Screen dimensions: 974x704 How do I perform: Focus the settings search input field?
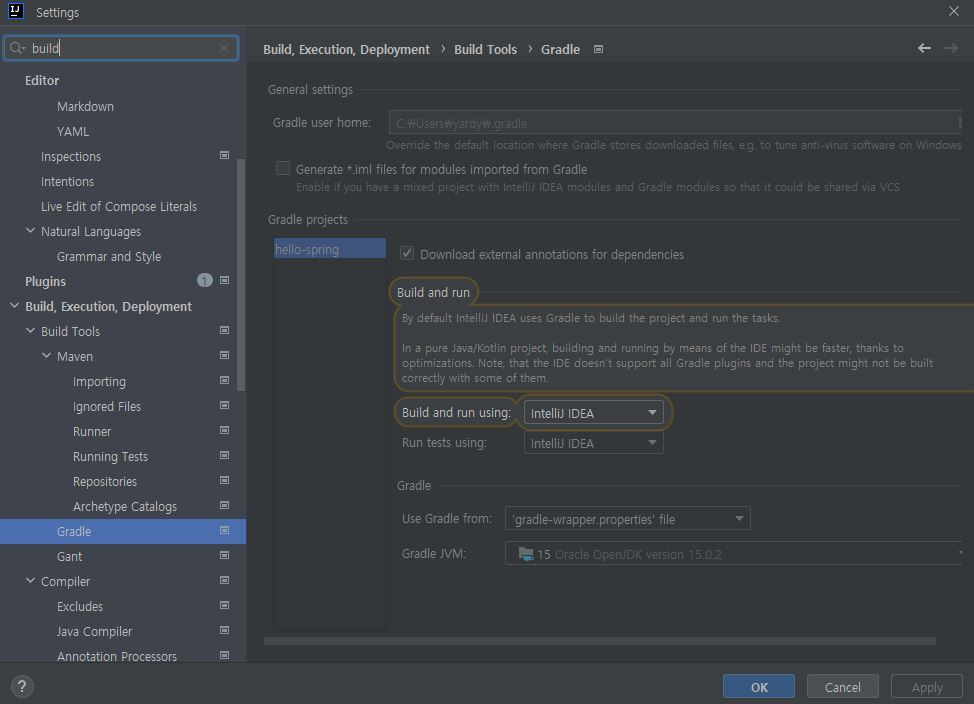pyautogui.click(x=121, y=48)
